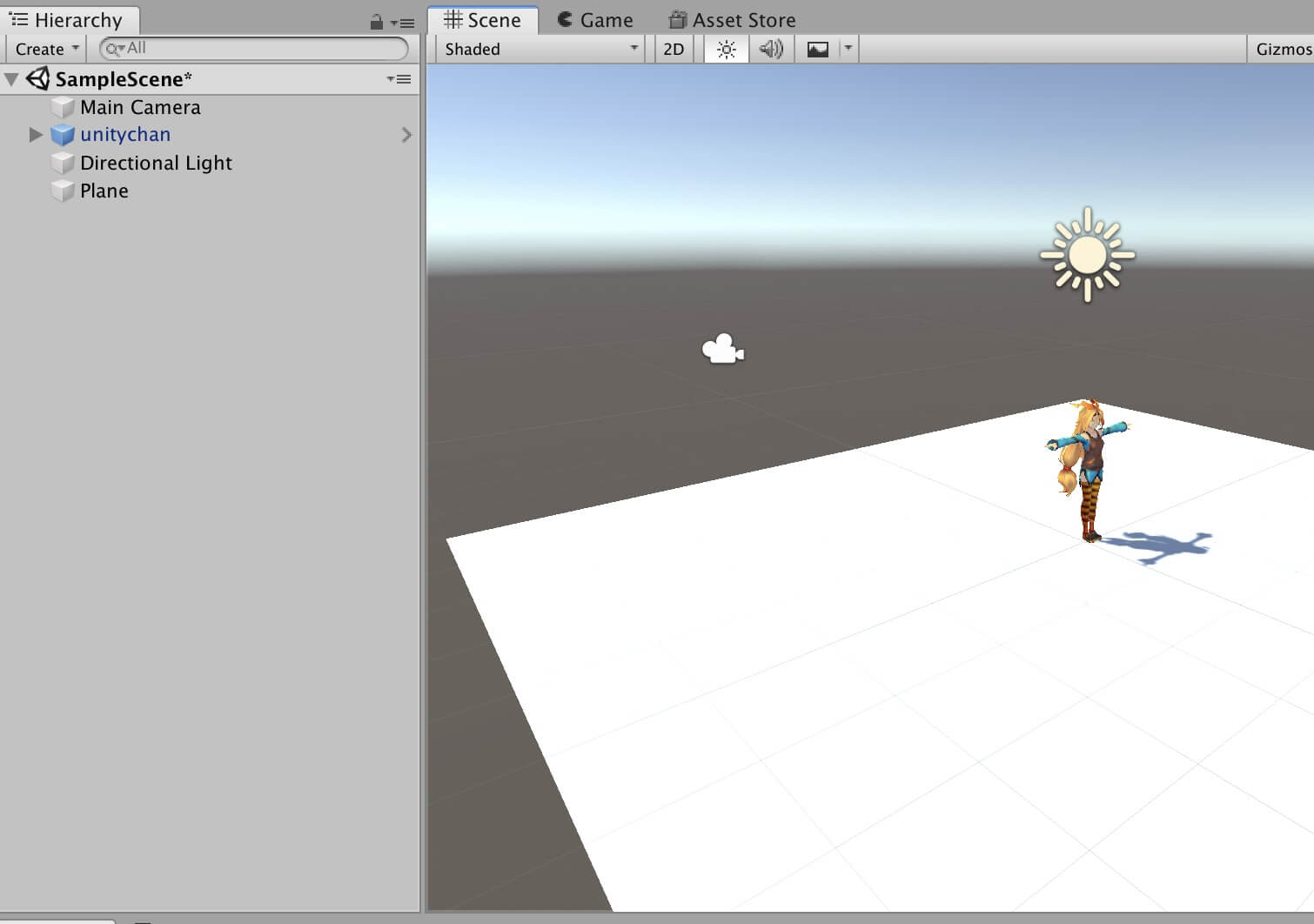Click camera gizmo in scene
1314x924 pixels.
coord(722,349)
